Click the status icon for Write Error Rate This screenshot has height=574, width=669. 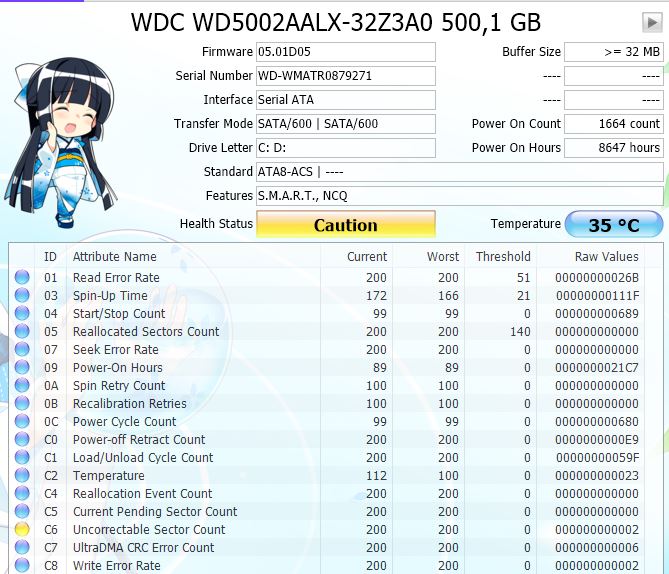[22, 565]
